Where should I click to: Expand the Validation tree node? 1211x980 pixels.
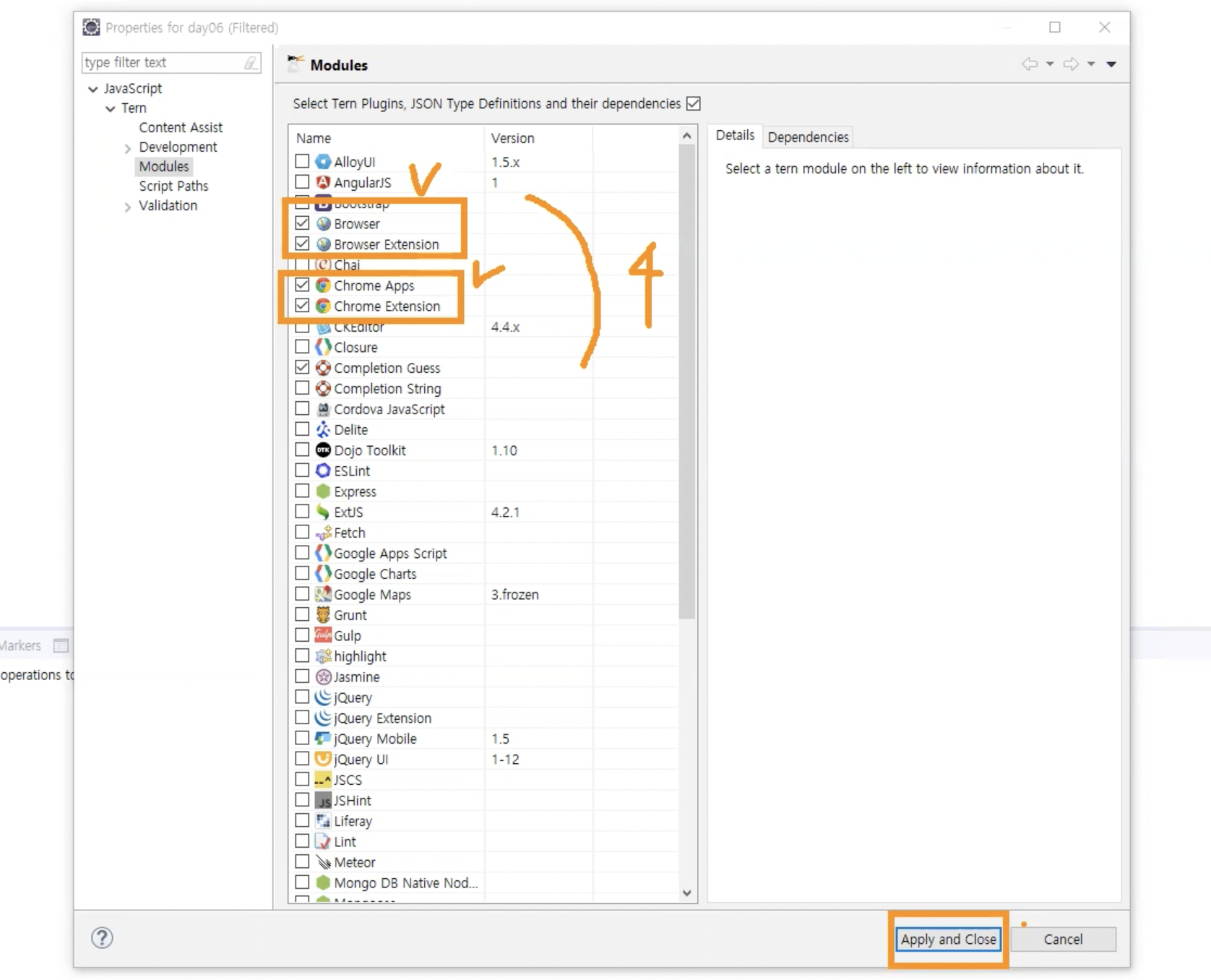pos(127,207)
